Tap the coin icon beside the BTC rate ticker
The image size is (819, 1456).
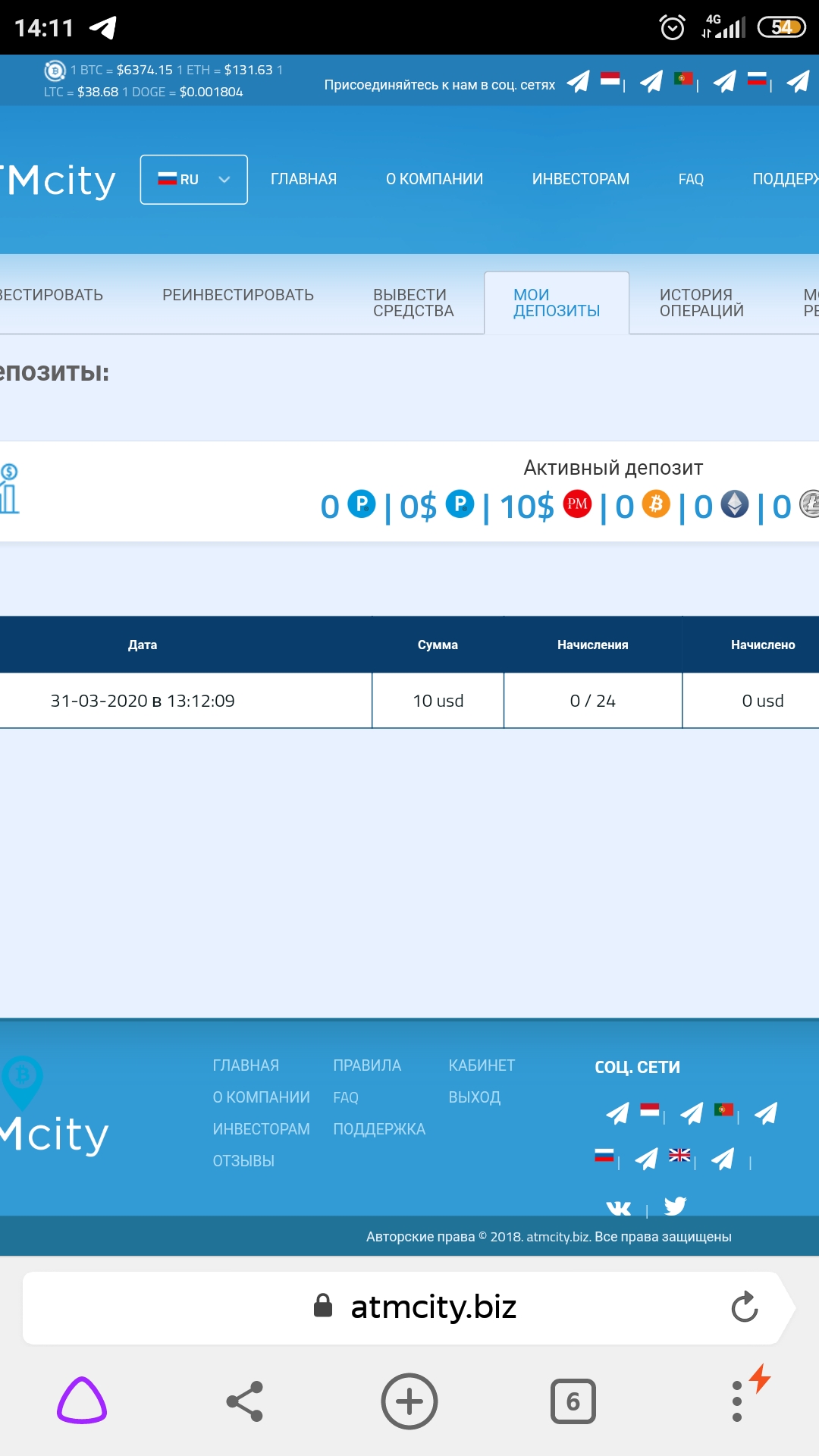click(x=55, y=71)
